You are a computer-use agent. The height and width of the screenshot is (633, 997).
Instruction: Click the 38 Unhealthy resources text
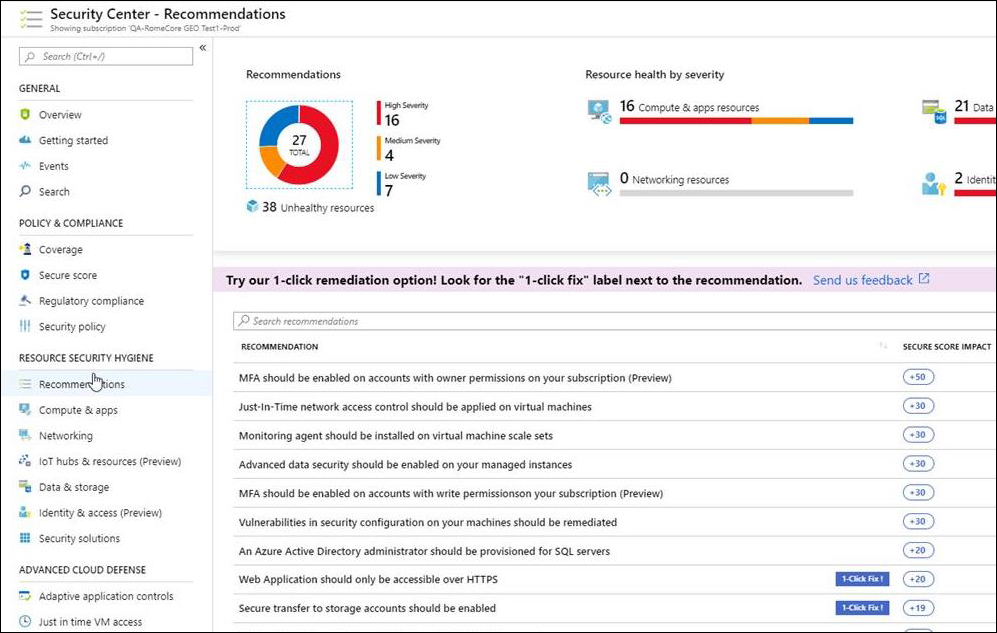[318, 207]
